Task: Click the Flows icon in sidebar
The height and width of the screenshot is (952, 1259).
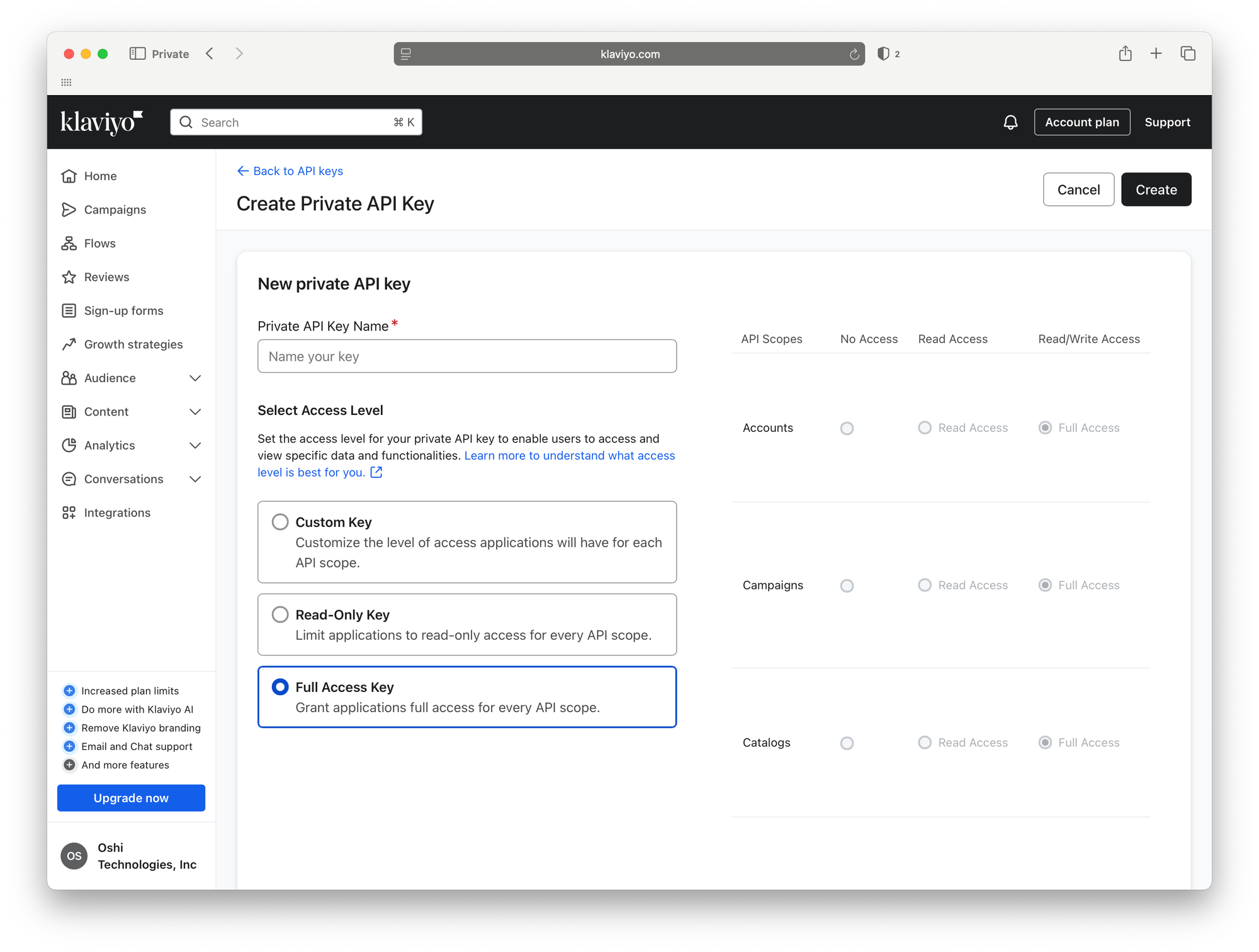Action: click(69, 244)
